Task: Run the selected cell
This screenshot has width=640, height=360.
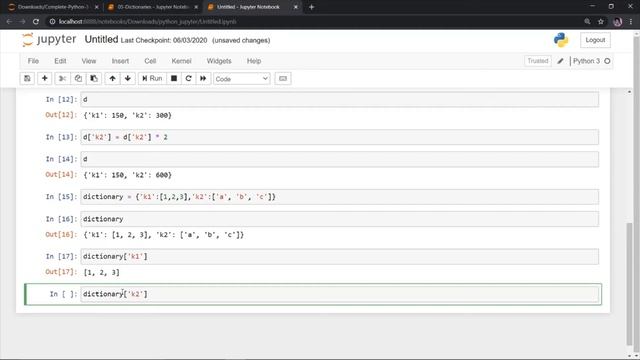Action: tap(152, 78)
